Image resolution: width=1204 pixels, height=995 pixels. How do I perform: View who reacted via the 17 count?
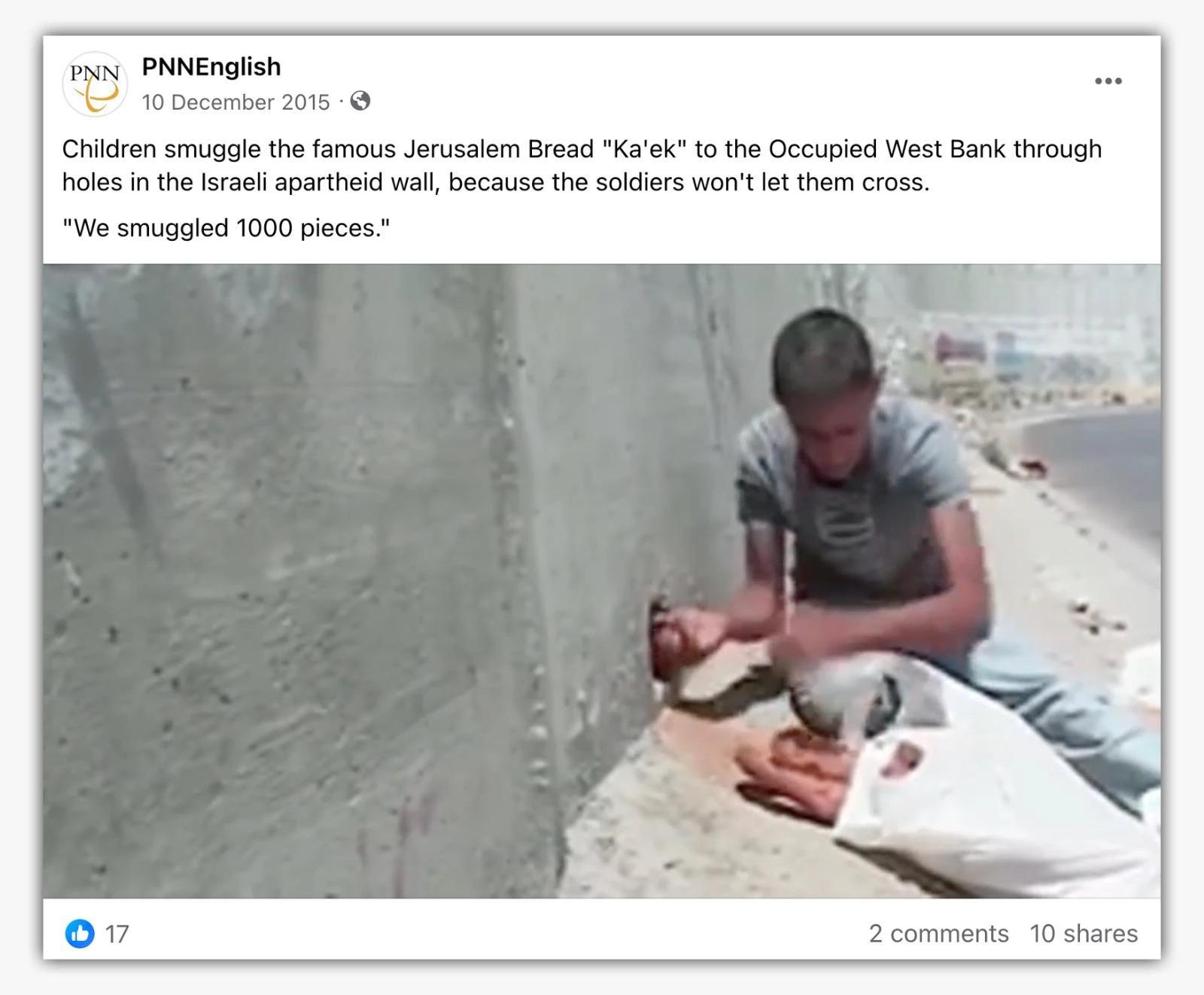(117, 934)
